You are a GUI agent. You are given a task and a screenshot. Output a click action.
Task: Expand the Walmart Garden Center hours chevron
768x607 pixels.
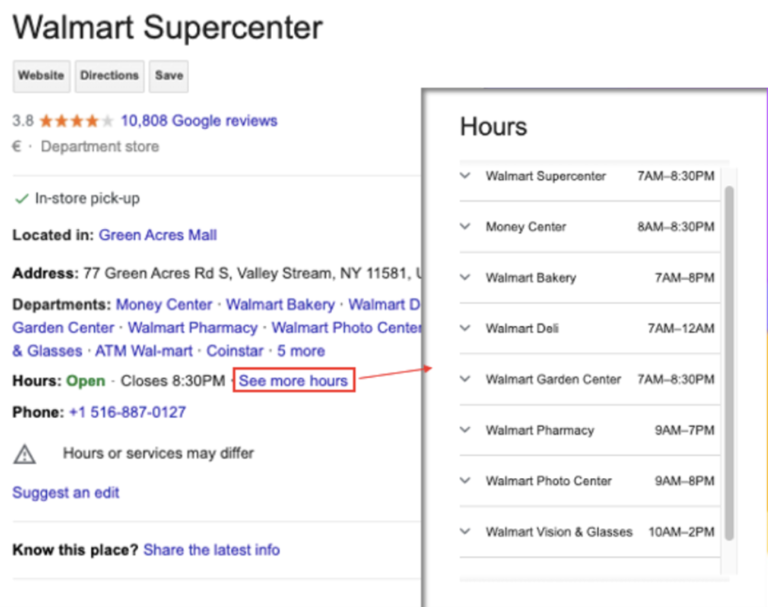[465, 379]
